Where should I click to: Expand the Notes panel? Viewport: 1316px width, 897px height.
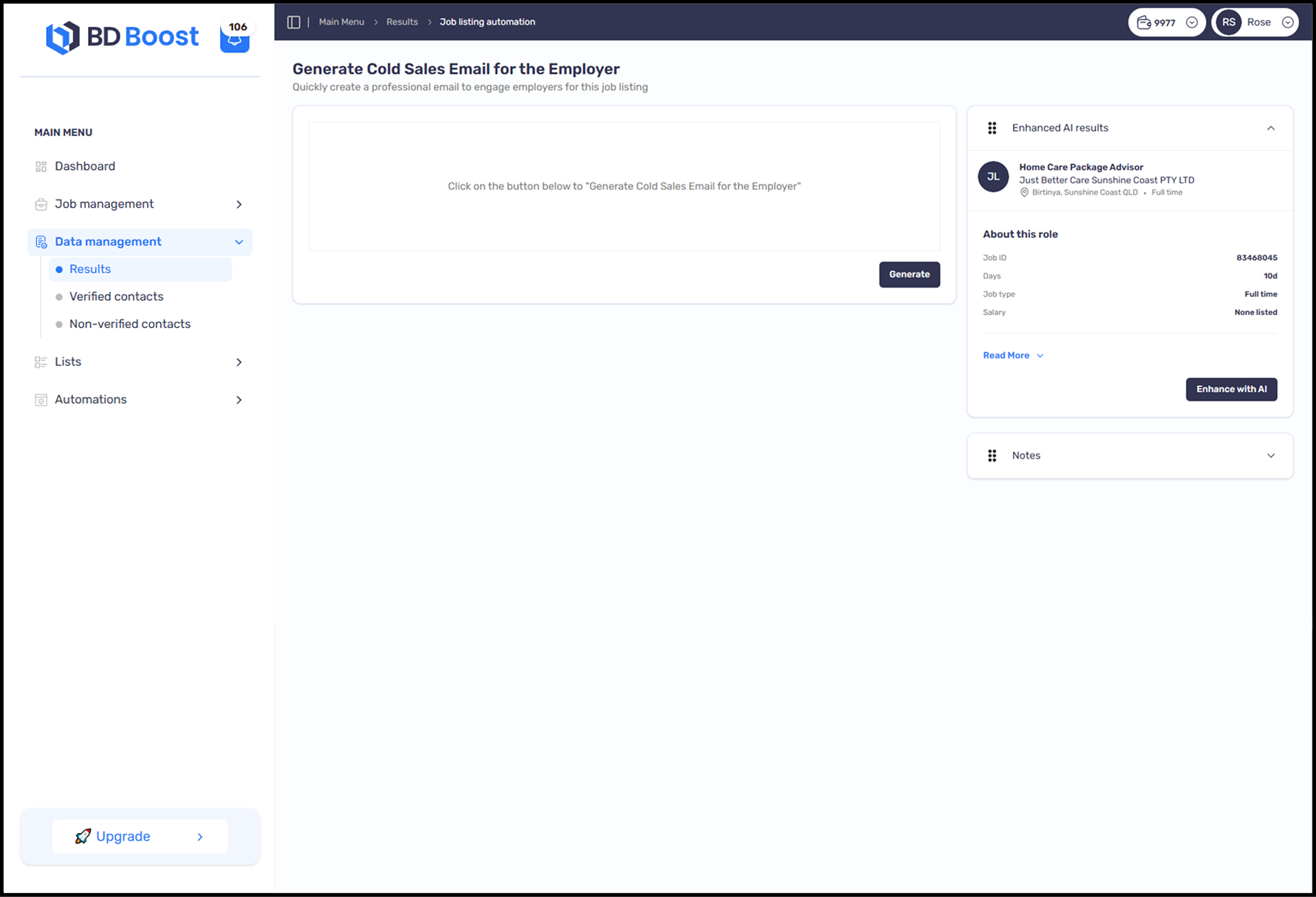tap(1270, 455)
